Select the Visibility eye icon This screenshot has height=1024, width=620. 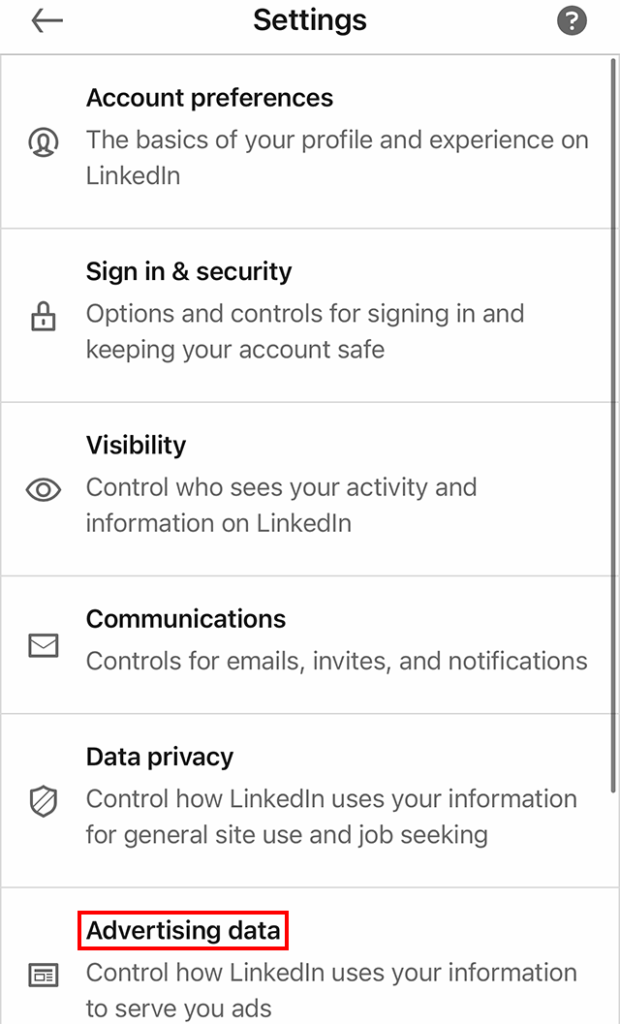[x=43, y=488]
